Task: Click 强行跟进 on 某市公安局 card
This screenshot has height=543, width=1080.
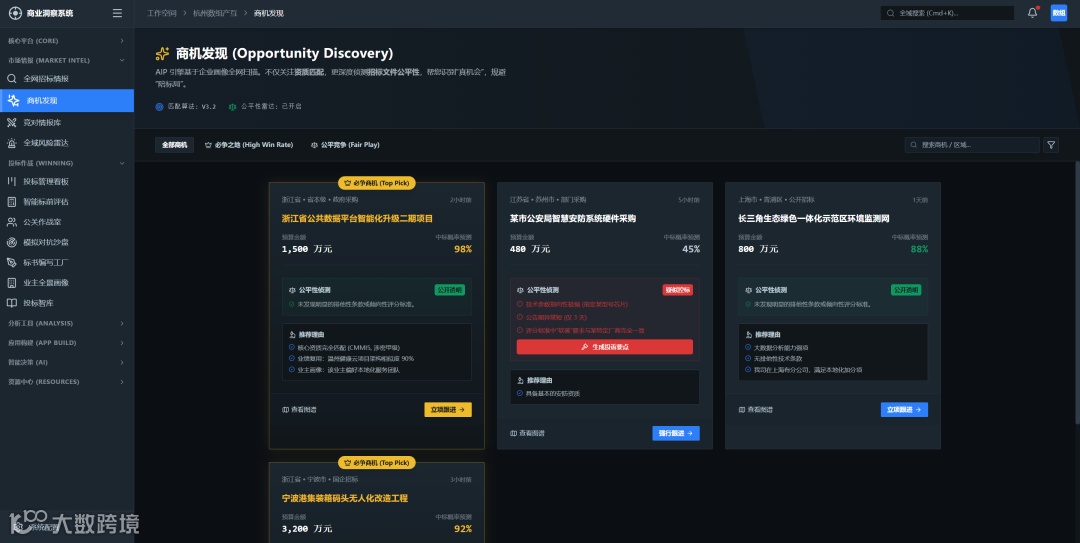Action: click(x=676, y=433)
